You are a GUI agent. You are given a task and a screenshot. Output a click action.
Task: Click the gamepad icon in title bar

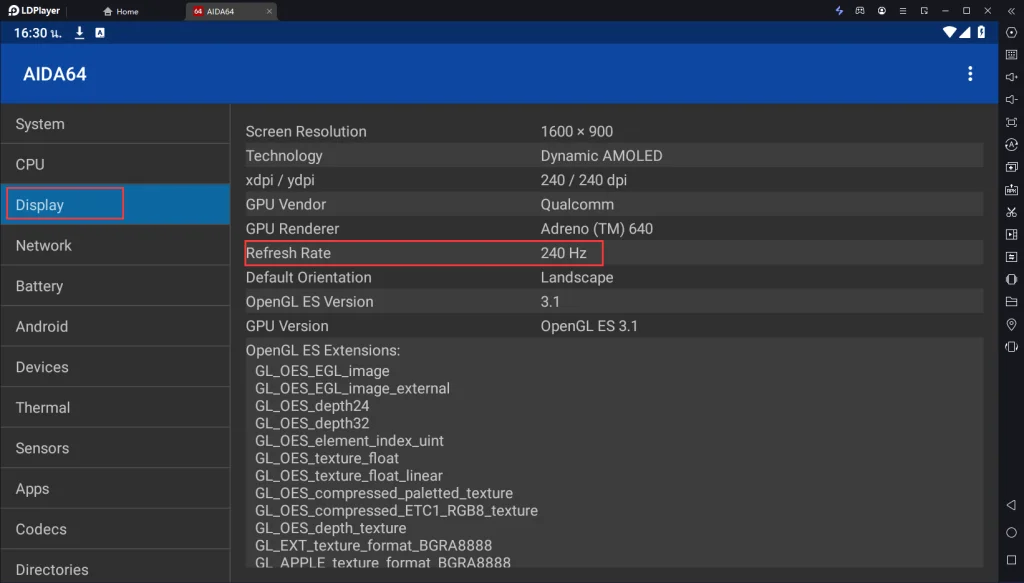click(860, 10)
